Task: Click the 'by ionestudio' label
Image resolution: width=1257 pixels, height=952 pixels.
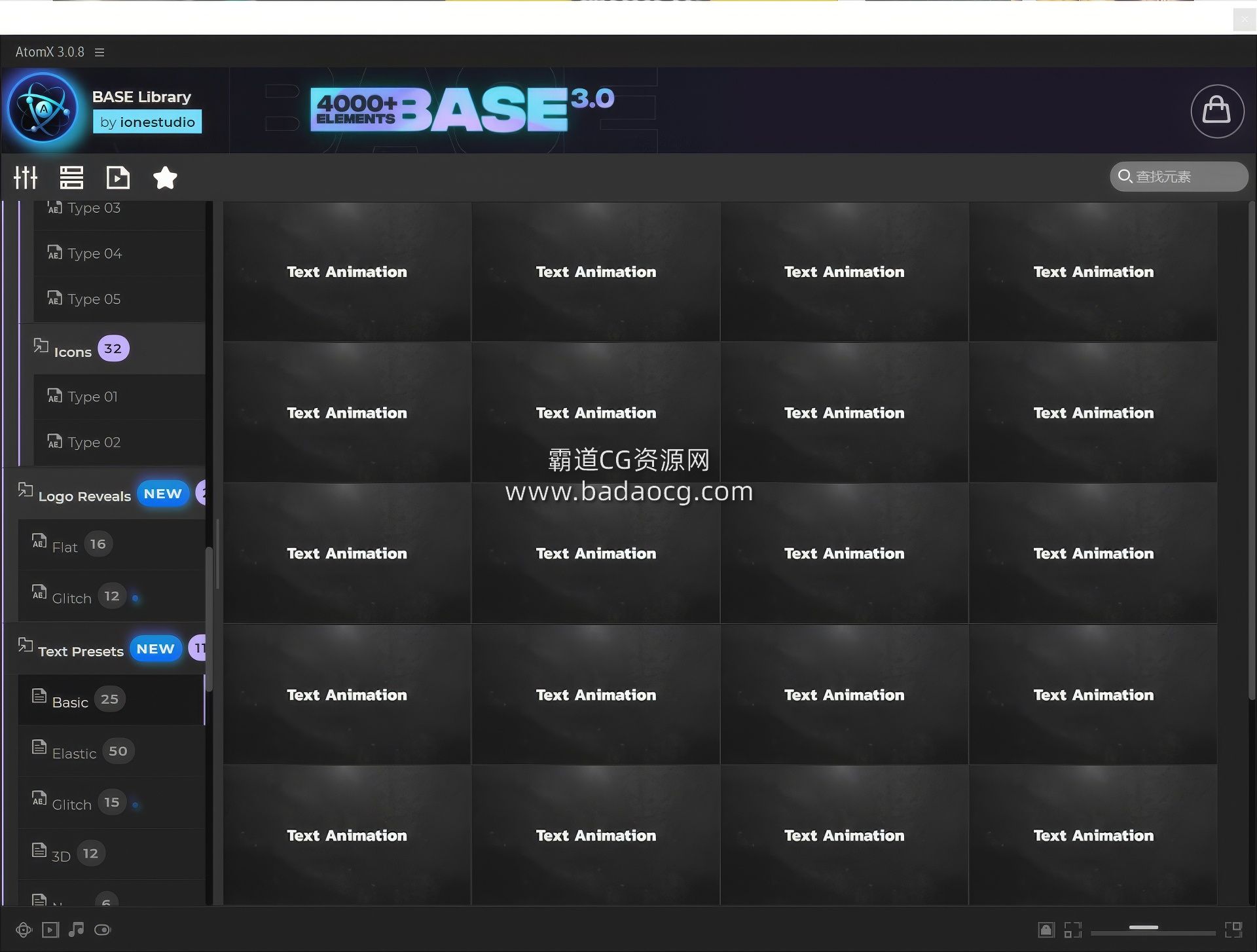Action: pos(147,122)
